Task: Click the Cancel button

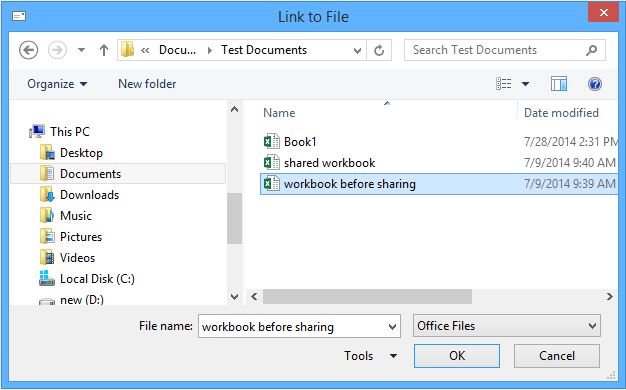Action: coord(557,356)
